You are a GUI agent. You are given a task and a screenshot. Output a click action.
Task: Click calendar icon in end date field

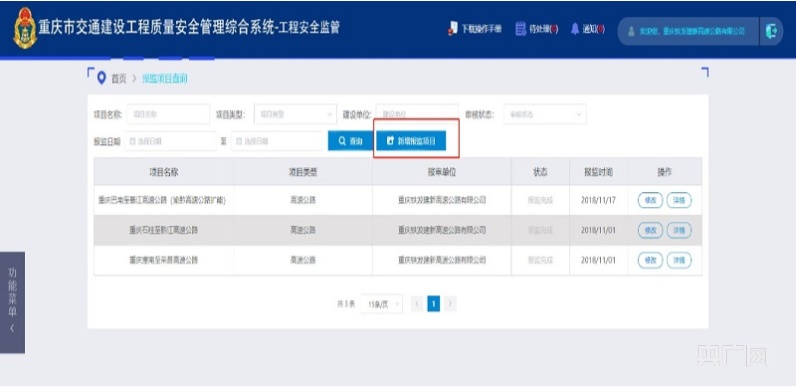pyautogui.click(x=239, y=142)
